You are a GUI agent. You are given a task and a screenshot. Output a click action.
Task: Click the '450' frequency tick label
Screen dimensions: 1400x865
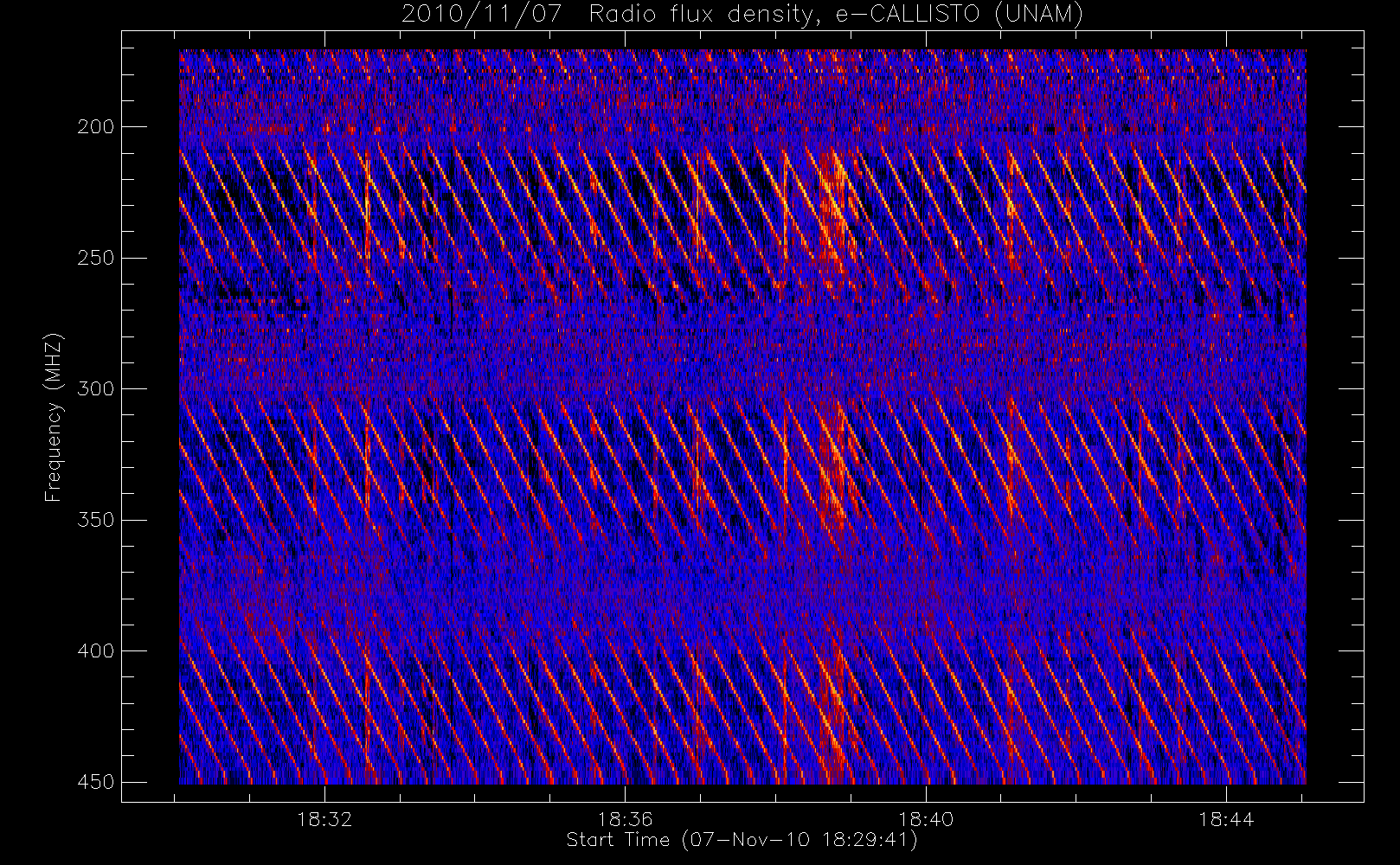point(95,782)
